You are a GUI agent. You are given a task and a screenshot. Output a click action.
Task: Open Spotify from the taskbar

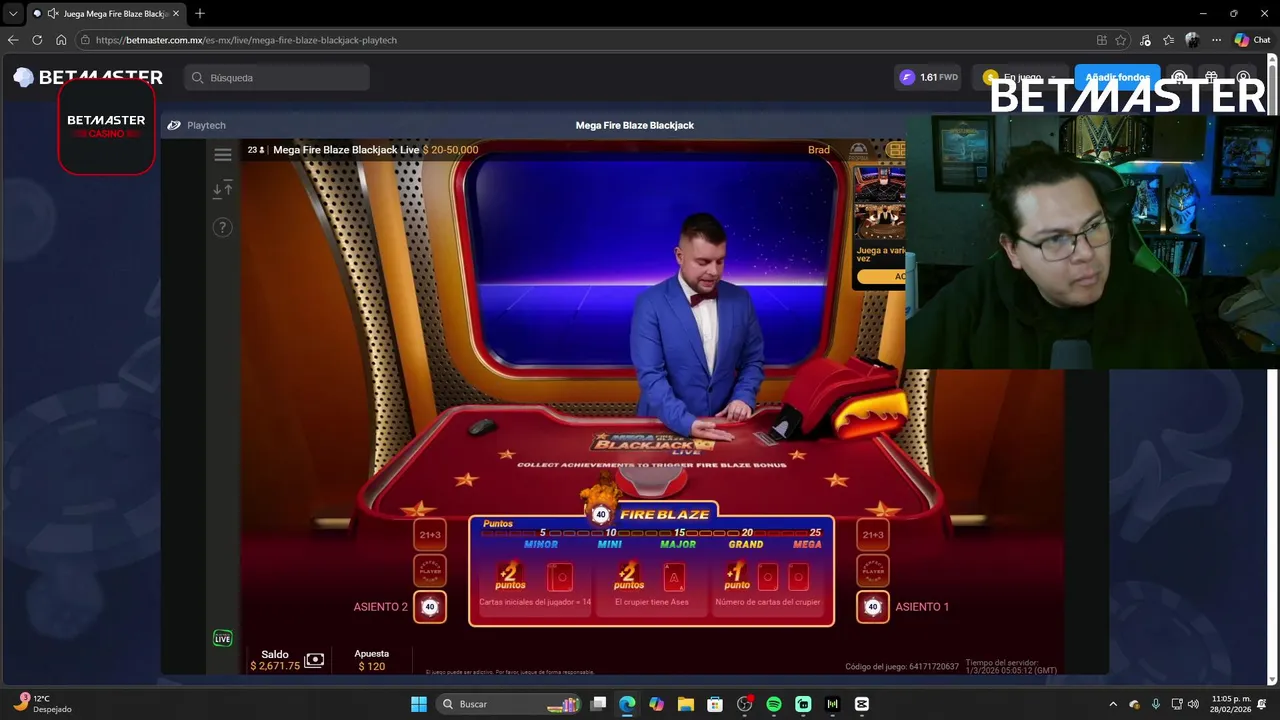[x=774, y=704]
